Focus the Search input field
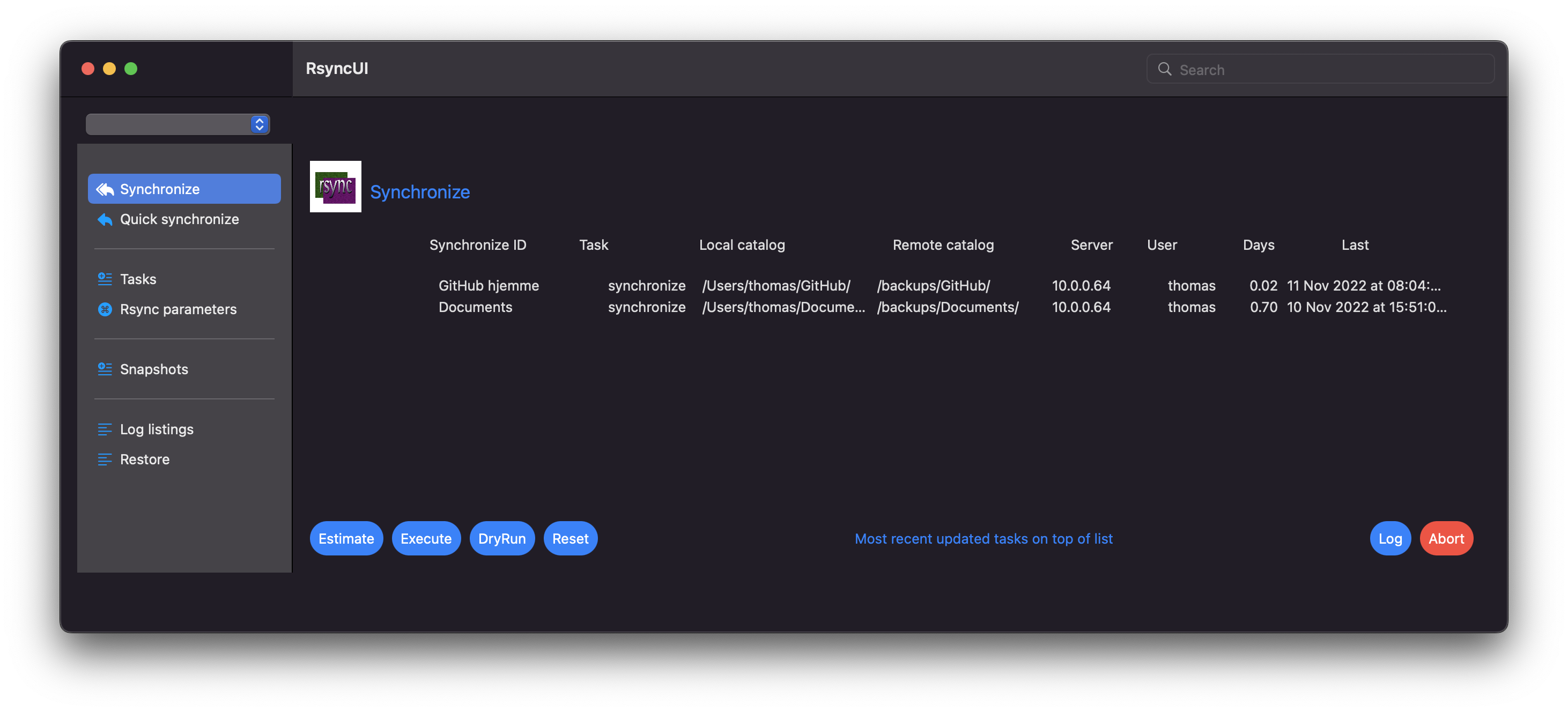1568x712 pixels. pyautogui.click(x=1327, y=69)
